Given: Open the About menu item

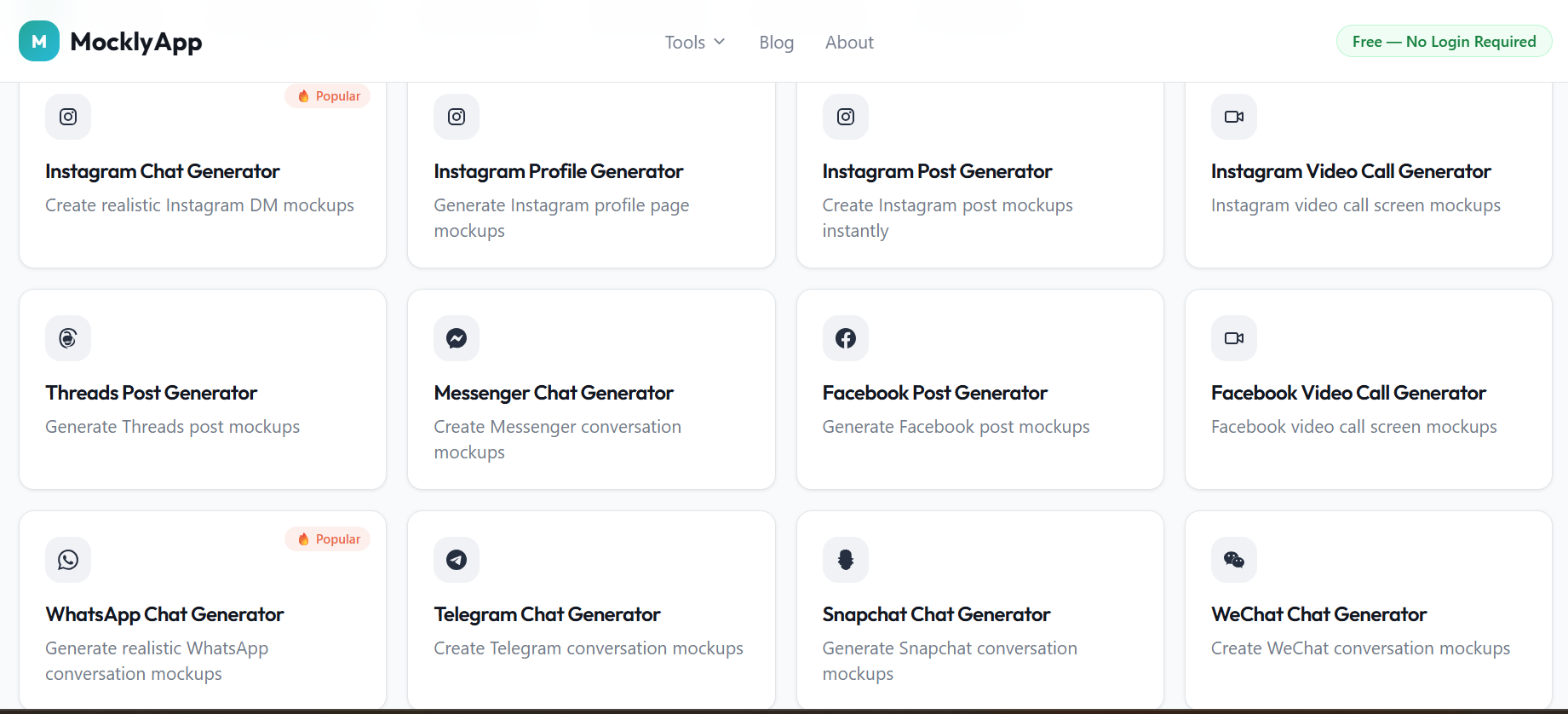Looking at the screenshot, I should [848, 42].
